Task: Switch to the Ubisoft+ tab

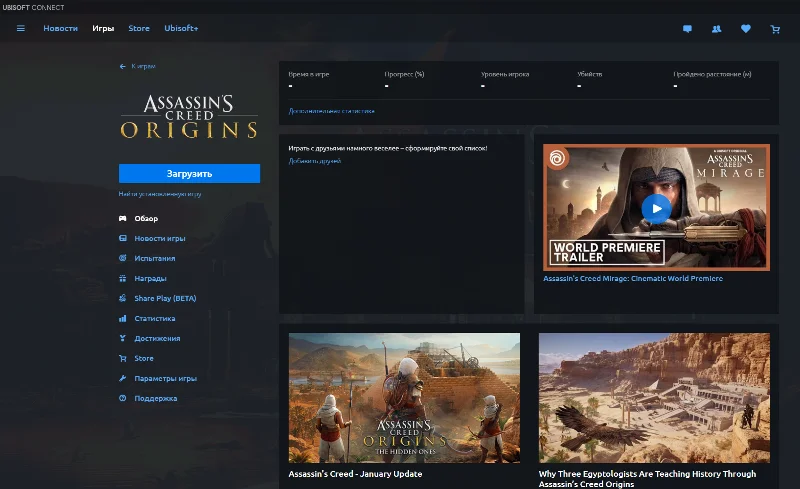Action: (181, 28)
